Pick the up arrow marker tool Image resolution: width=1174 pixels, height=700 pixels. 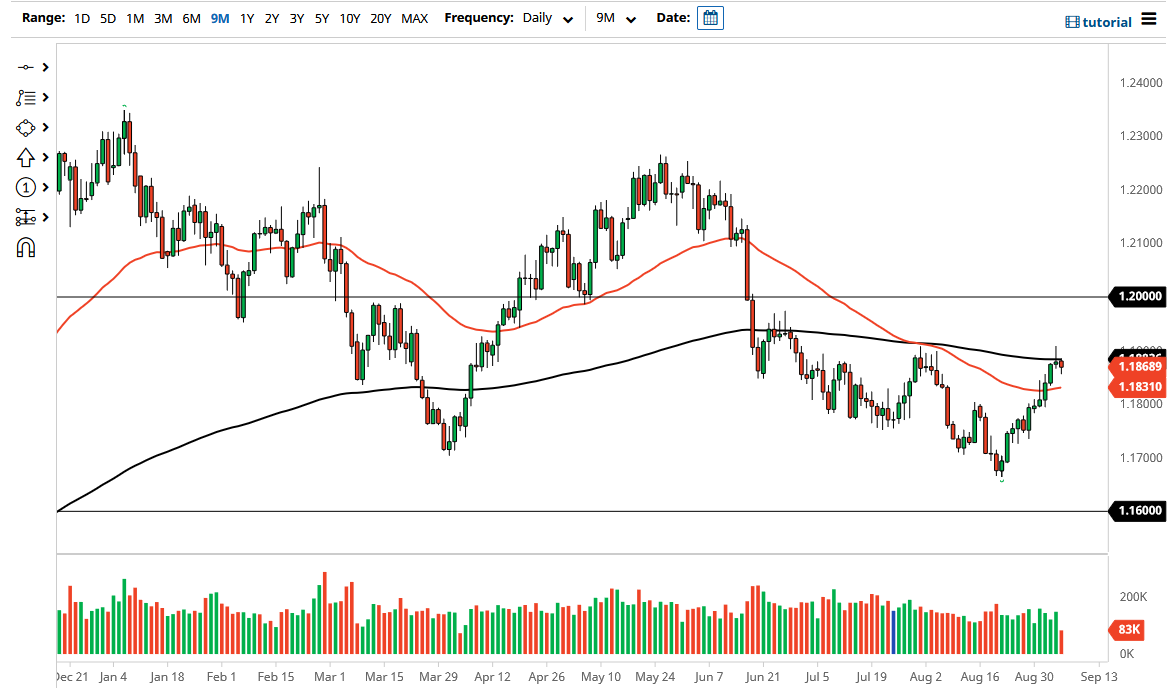coord(25,157)
